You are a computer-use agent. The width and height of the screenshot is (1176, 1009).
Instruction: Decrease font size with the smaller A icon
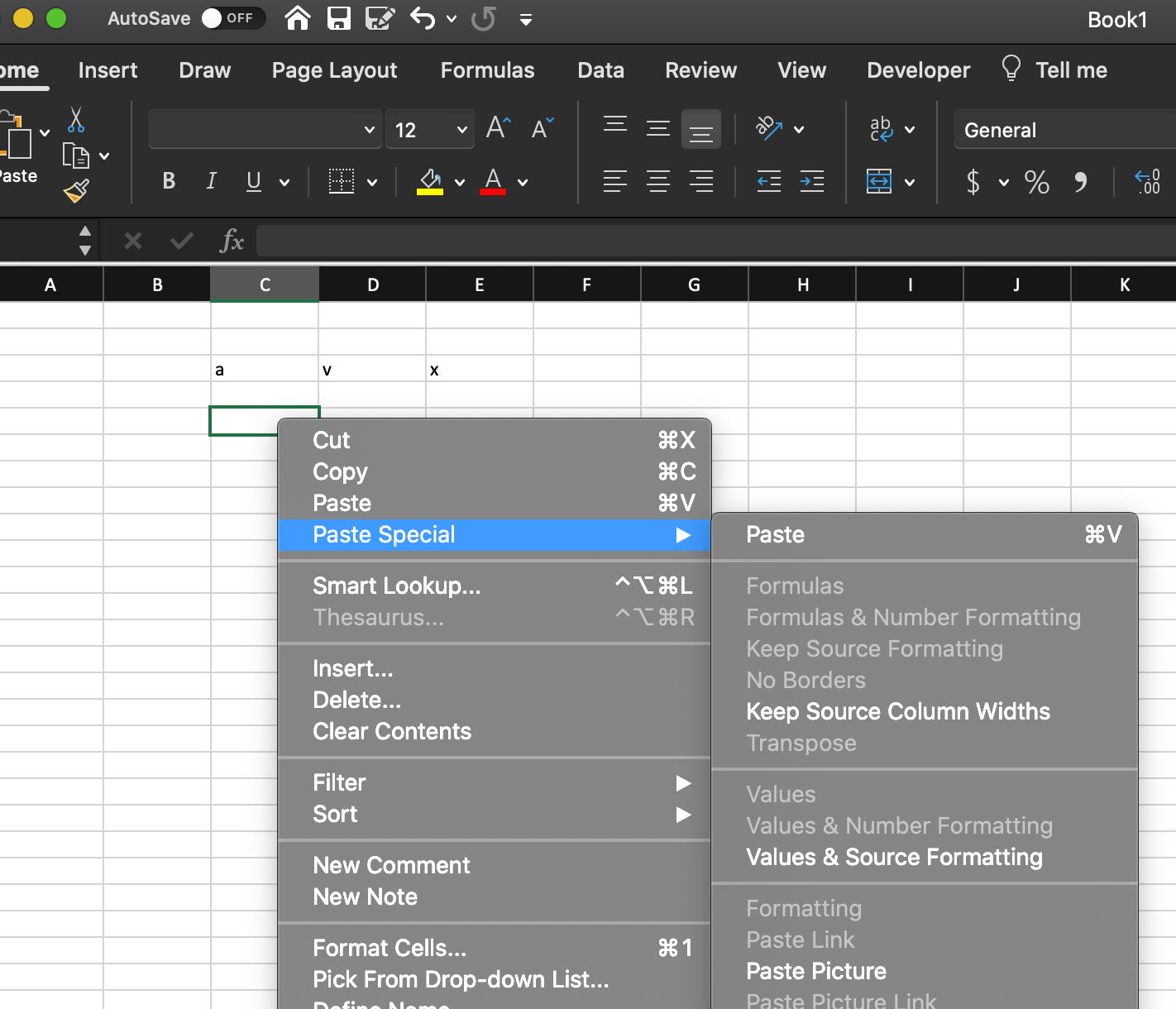click(543, 128)
